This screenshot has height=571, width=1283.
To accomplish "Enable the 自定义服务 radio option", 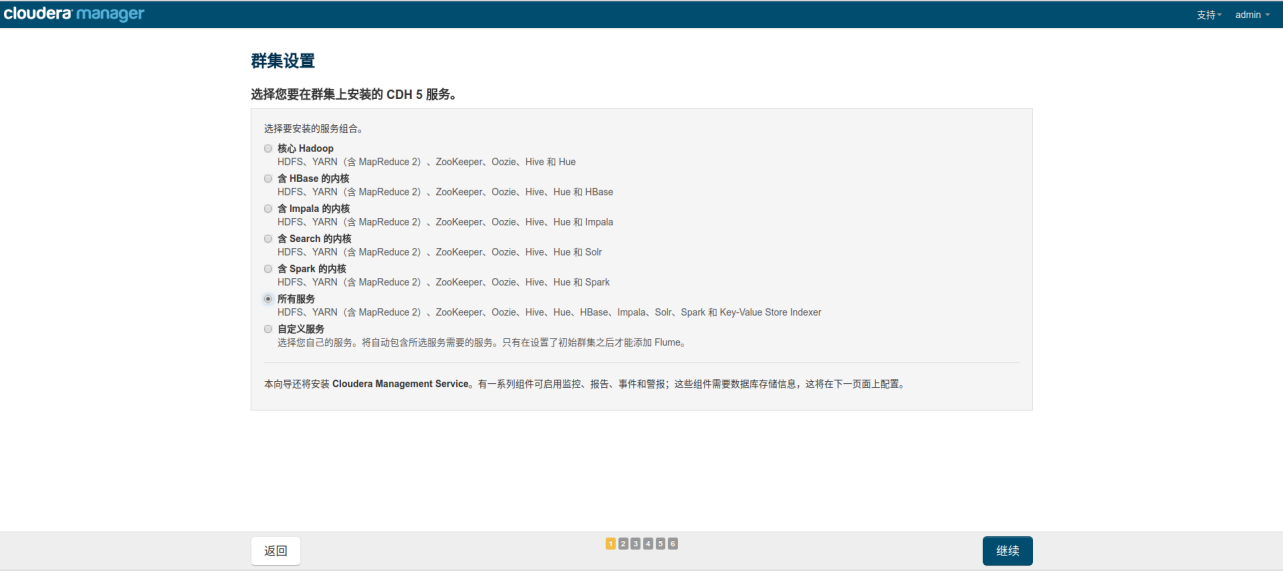I will tap(268, 328).
